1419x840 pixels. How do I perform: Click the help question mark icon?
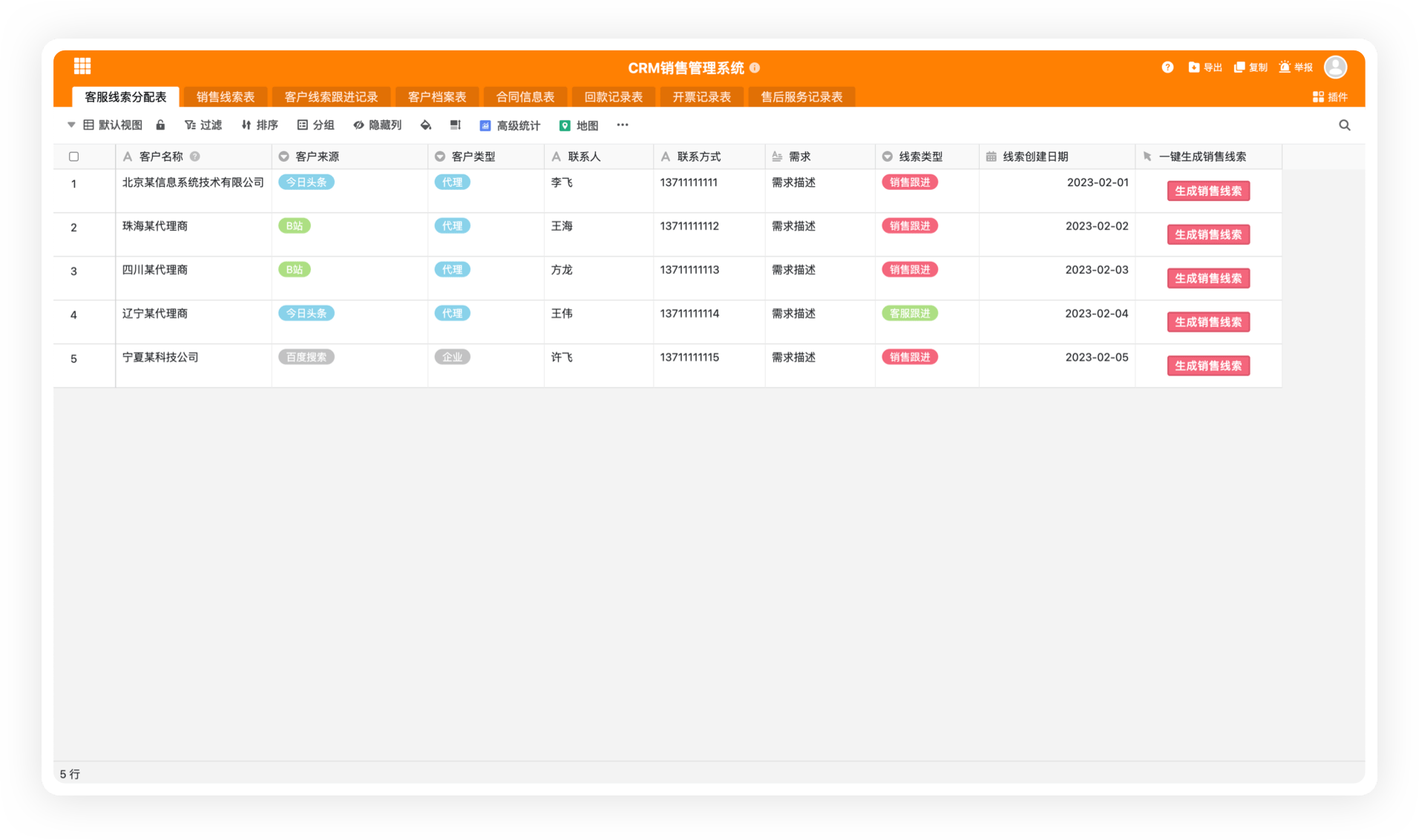pos(1167,68)
